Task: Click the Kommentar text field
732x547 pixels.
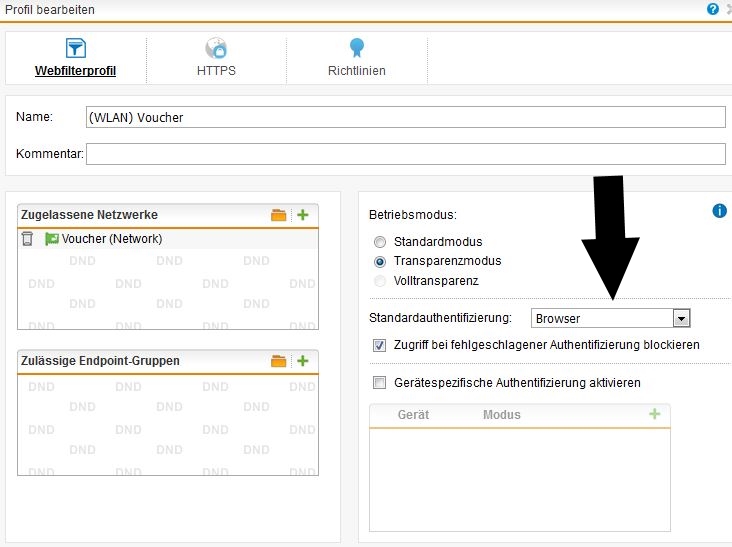Action: (x=404, y=154)
